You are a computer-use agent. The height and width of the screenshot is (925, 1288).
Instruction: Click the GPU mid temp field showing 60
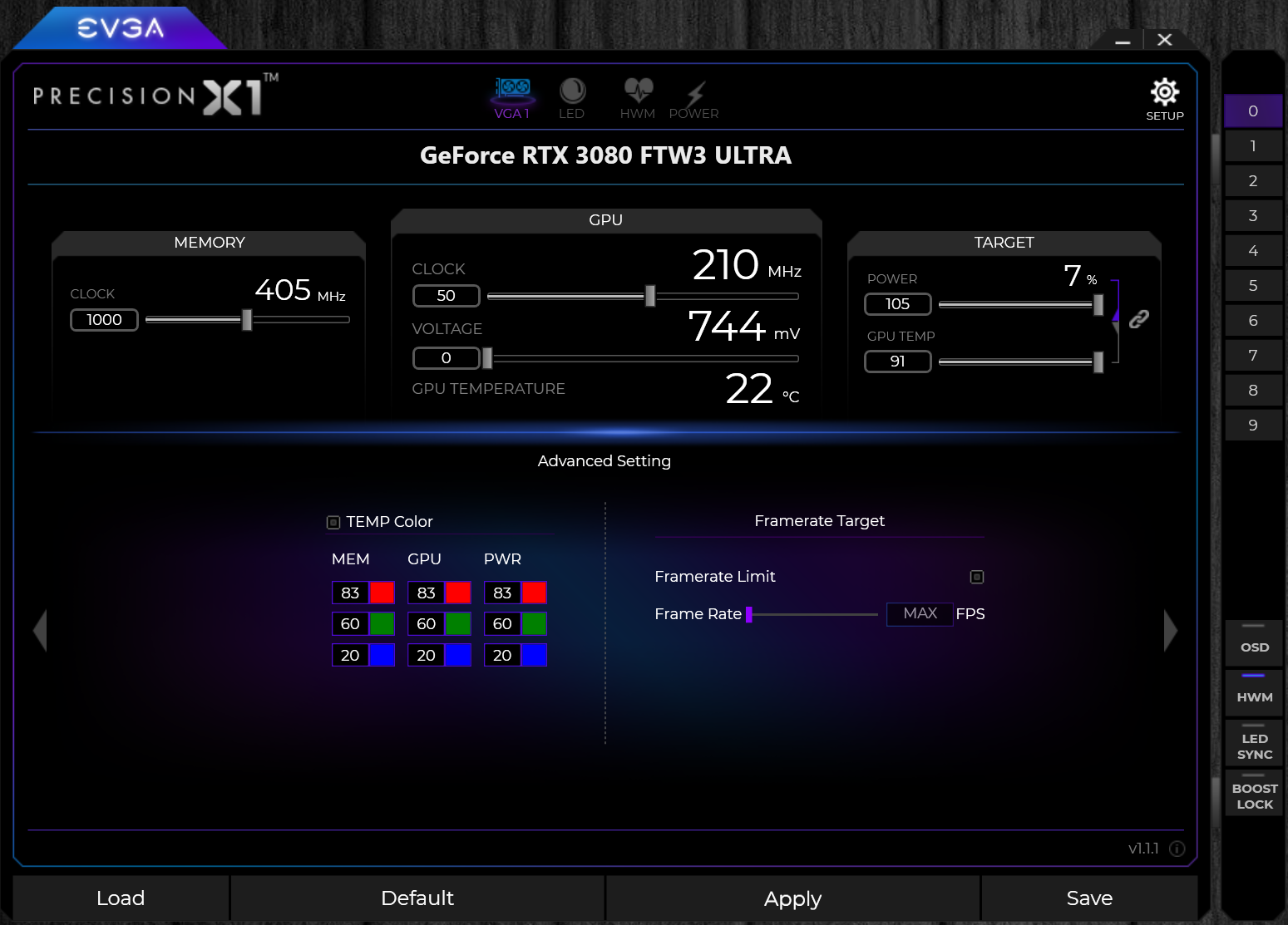[427, 623]
